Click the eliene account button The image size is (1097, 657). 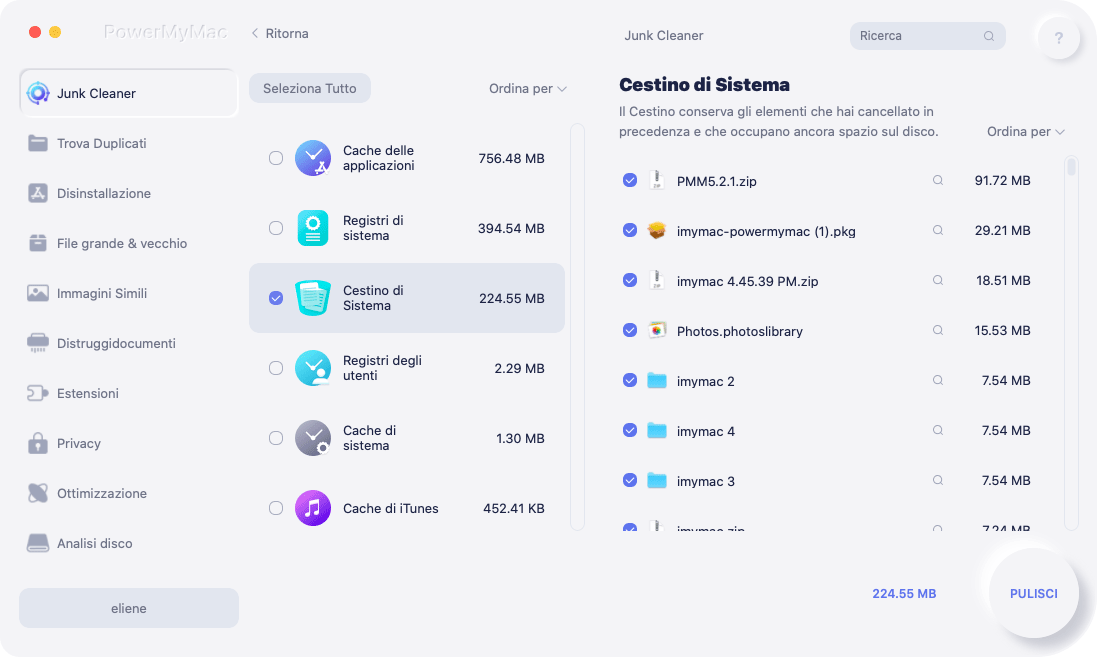coord(129,608)
